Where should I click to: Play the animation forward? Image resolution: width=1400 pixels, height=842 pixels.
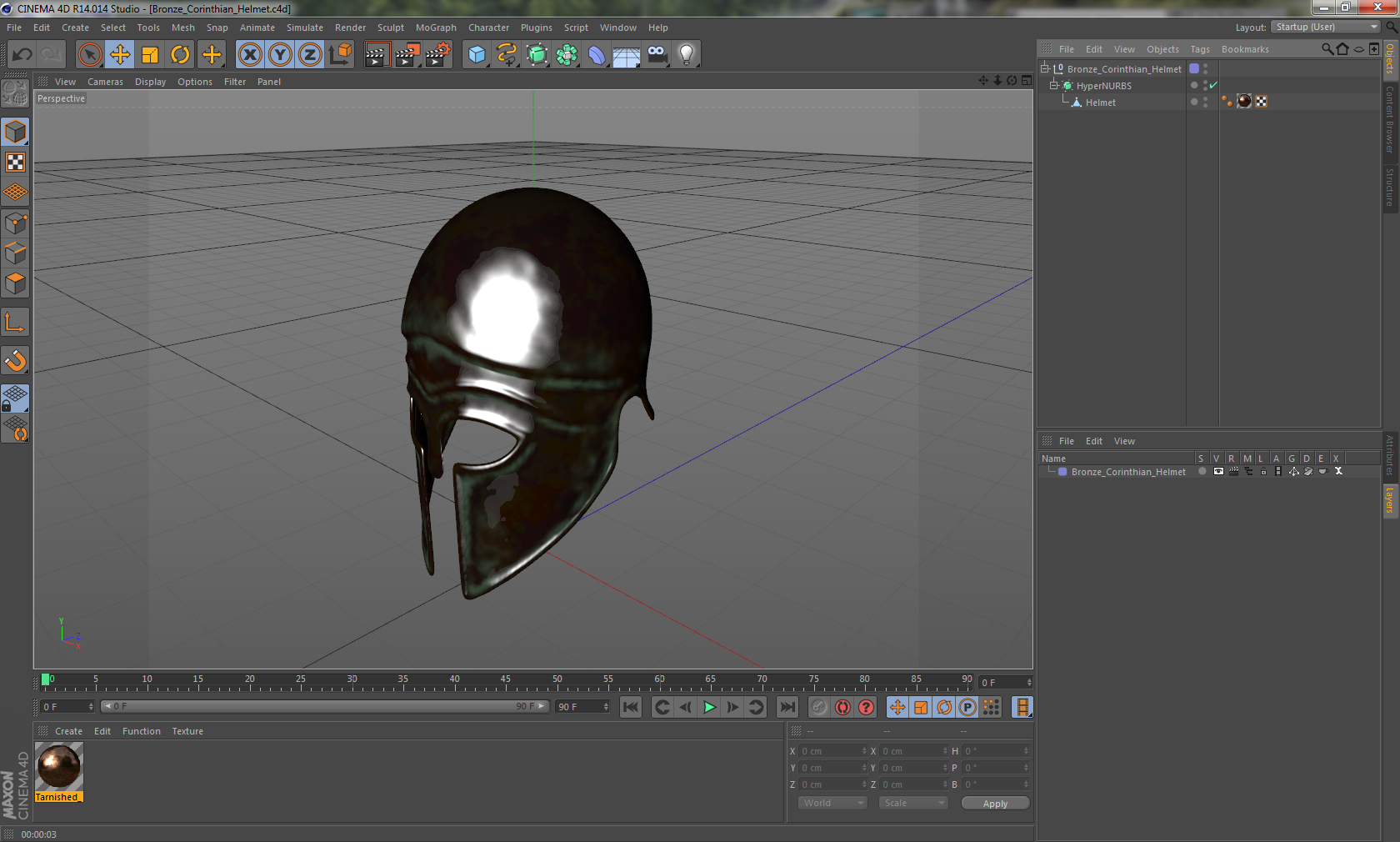pyautogui.click(x=709, y=707)
